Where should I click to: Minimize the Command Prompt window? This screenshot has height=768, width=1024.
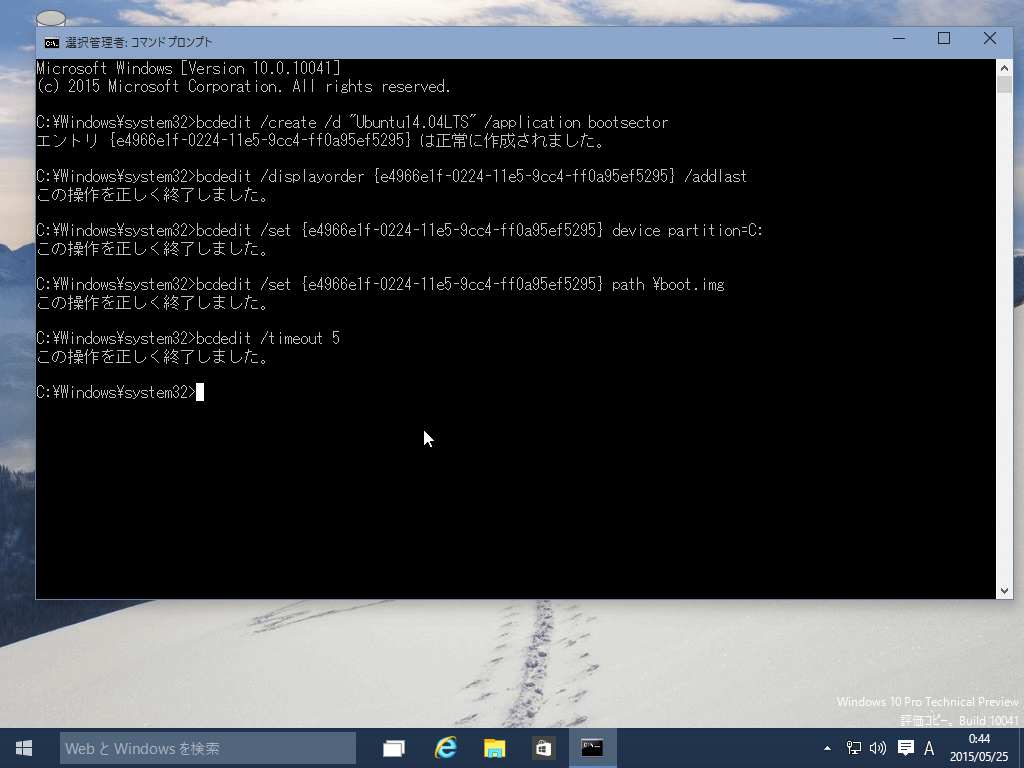(x=899, y=39)
